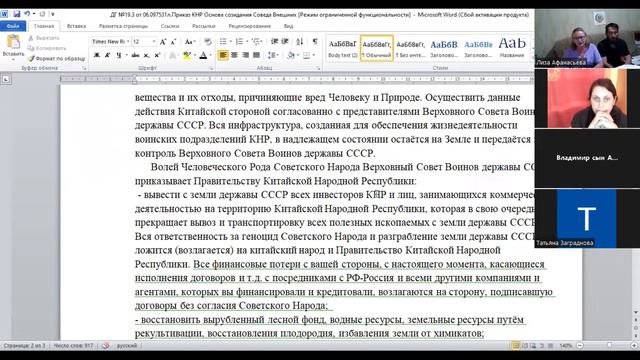Select the Без интервала style

(410, 48)
